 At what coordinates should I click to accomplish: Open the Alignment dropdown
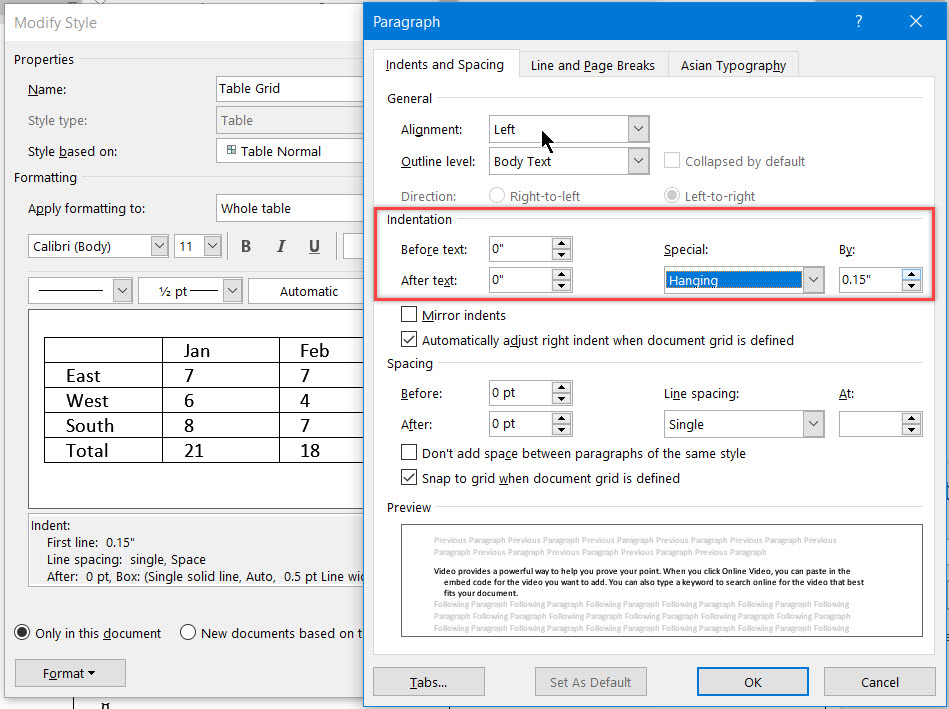click(638, 129)
